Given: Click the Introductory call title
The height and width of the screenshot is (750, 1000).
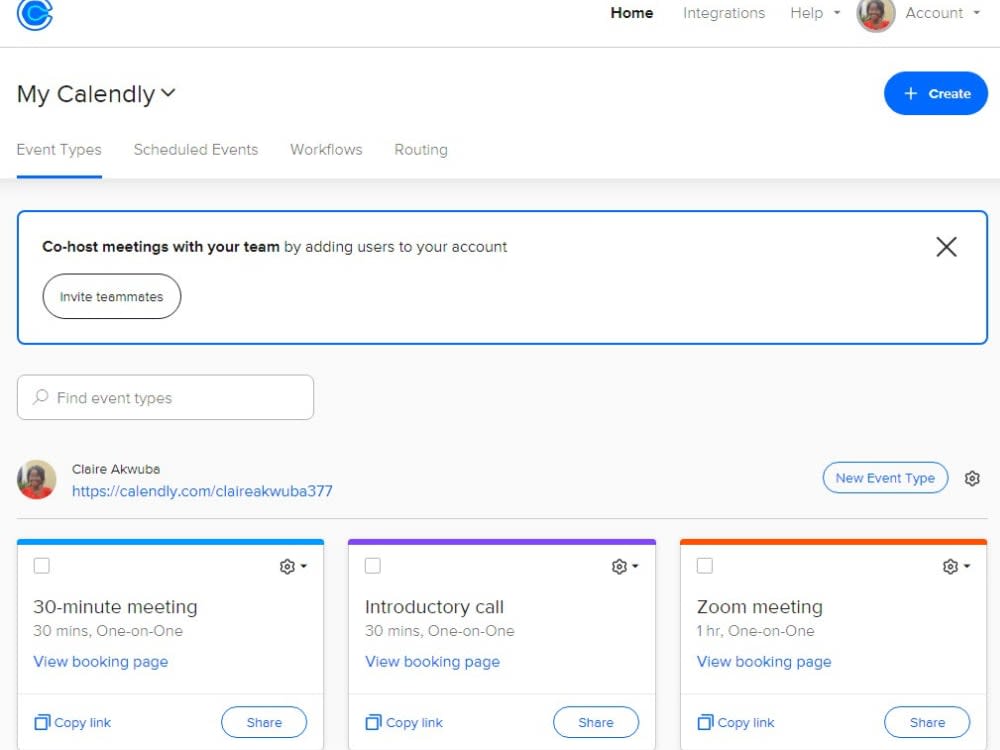Looking at the screenshot, I should [434, 607].
